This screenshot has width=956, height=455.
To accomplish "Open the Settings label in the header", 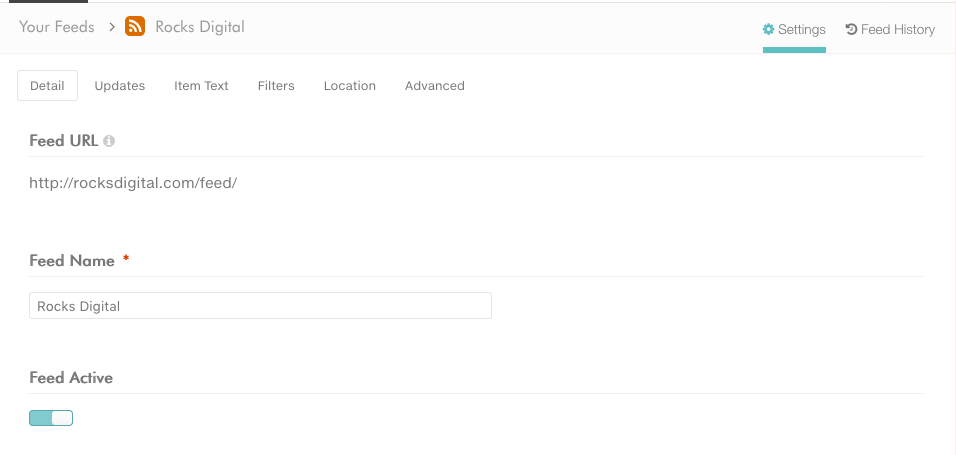I will pyautogui.click(x=802, y=29).
